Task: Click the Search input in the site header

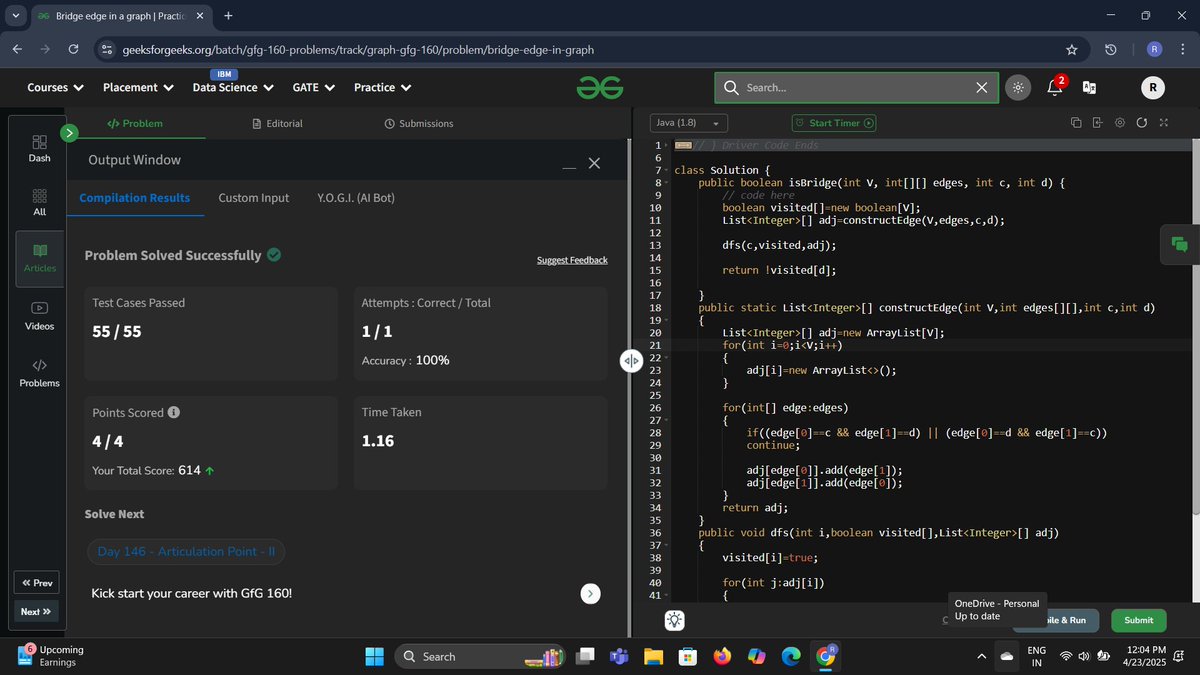Action: tap(857, 88)
